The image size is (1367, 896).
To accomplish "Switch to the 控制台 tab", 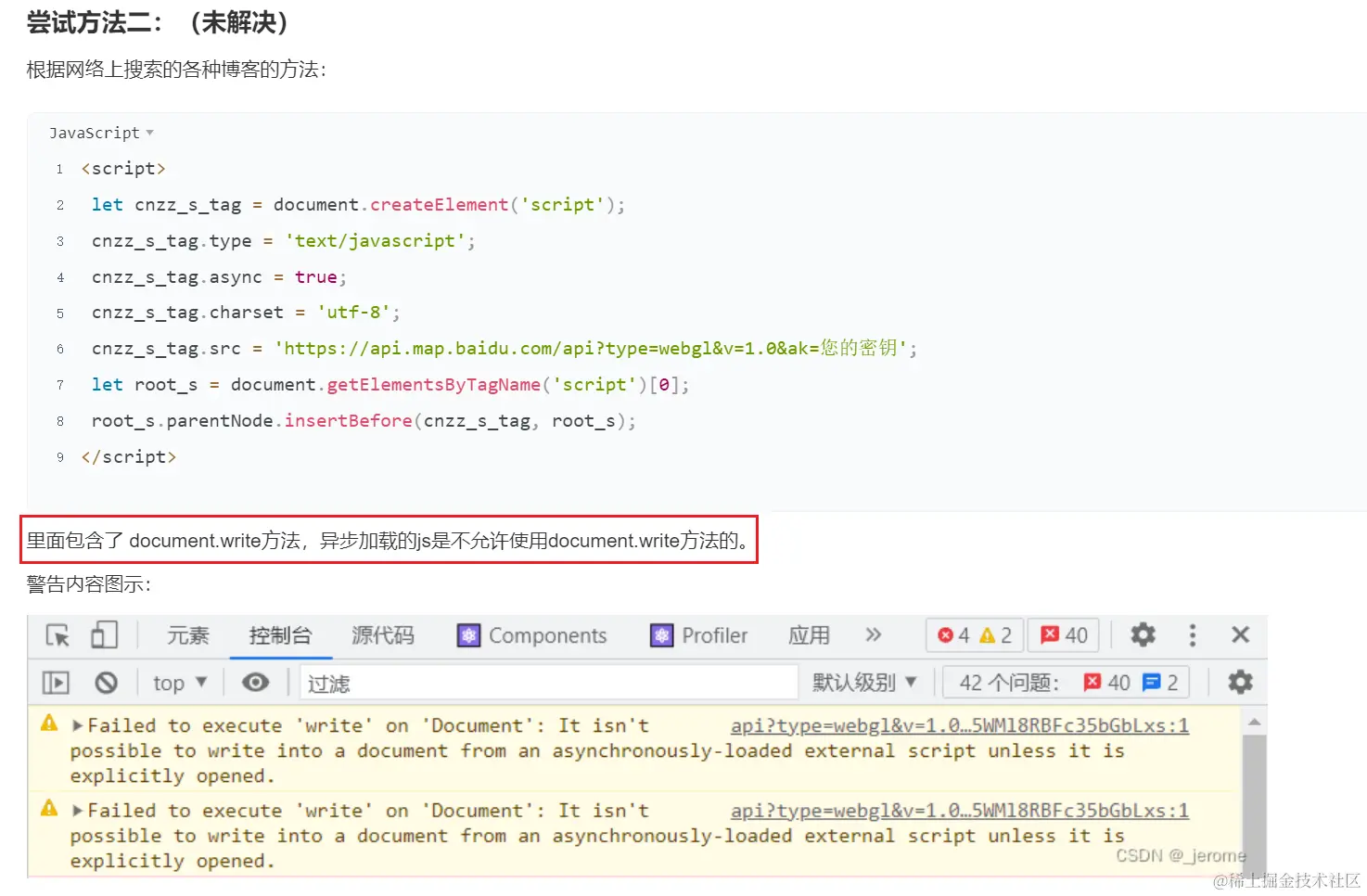I will point(280,635).
